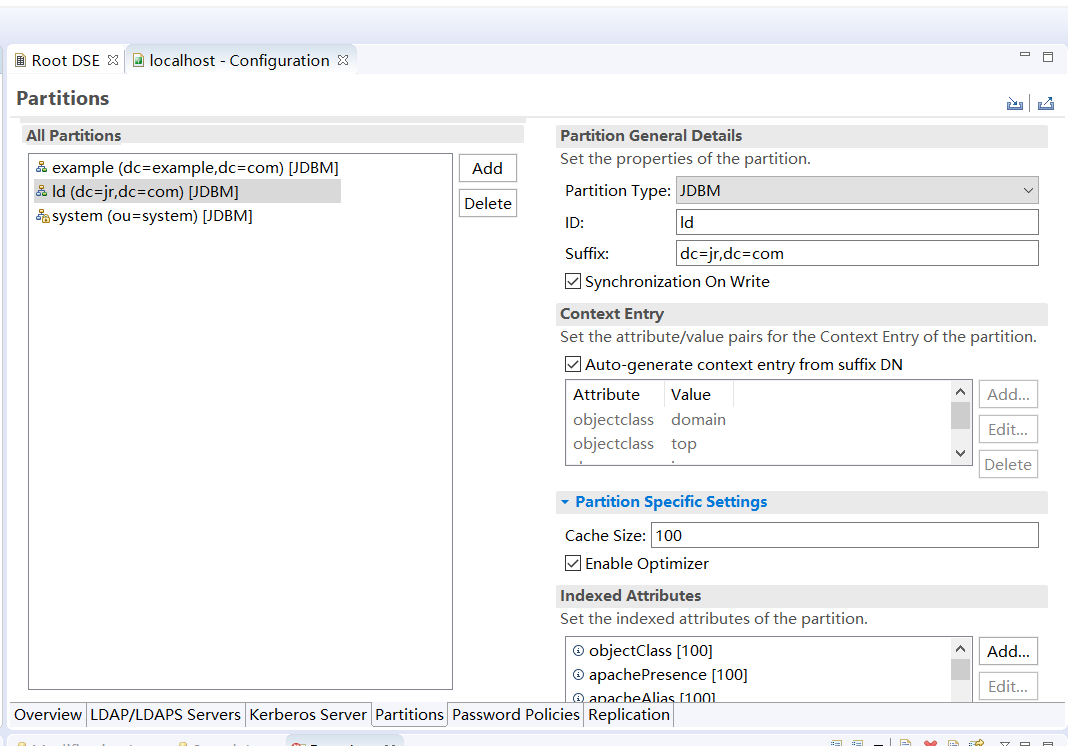Open the Kerberos Server tab
The width and height of the screenshot is (1068, 746).
(x=308, y=715)
